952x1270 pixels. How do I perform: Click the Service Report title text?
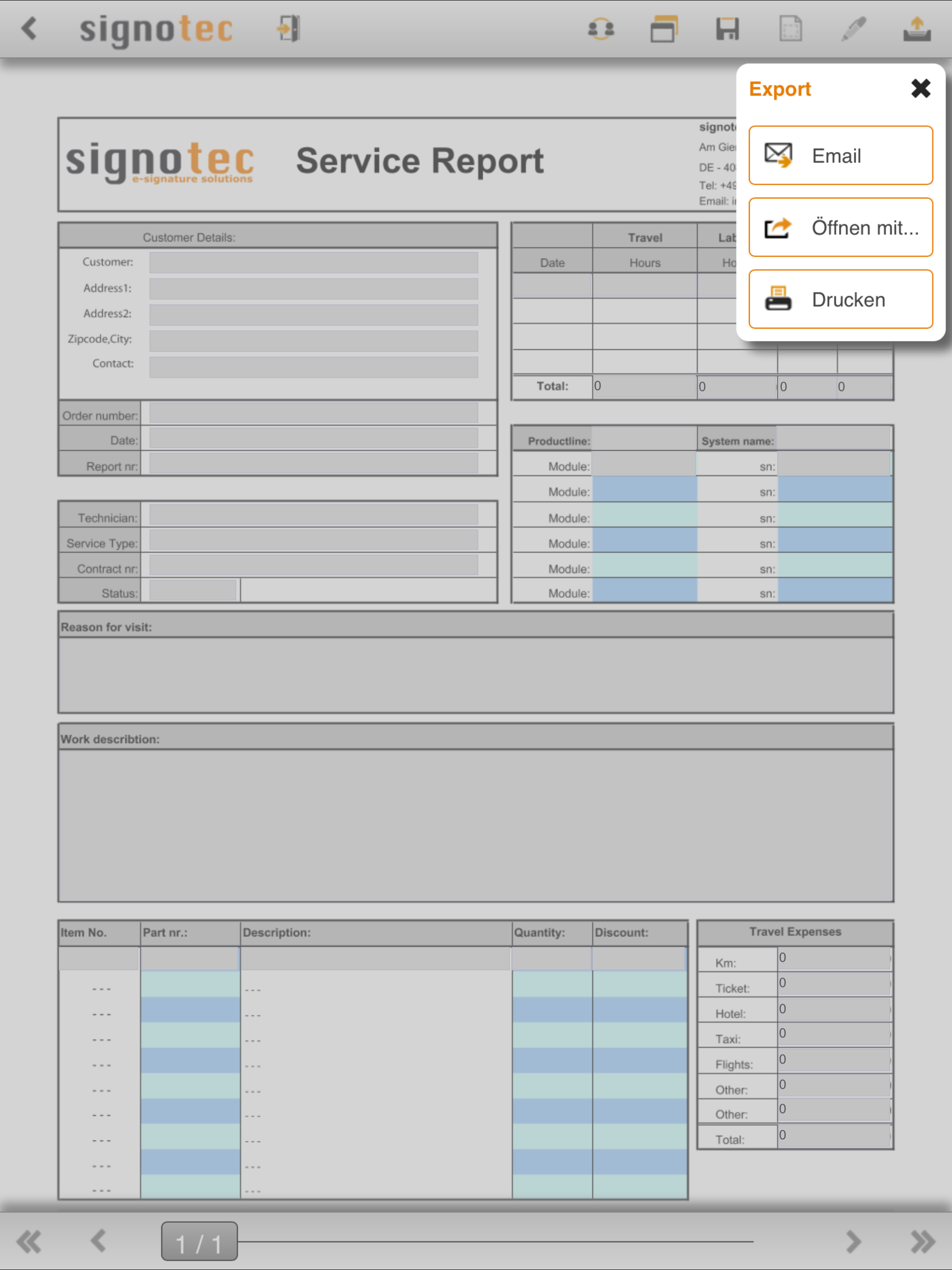[420, 161]
